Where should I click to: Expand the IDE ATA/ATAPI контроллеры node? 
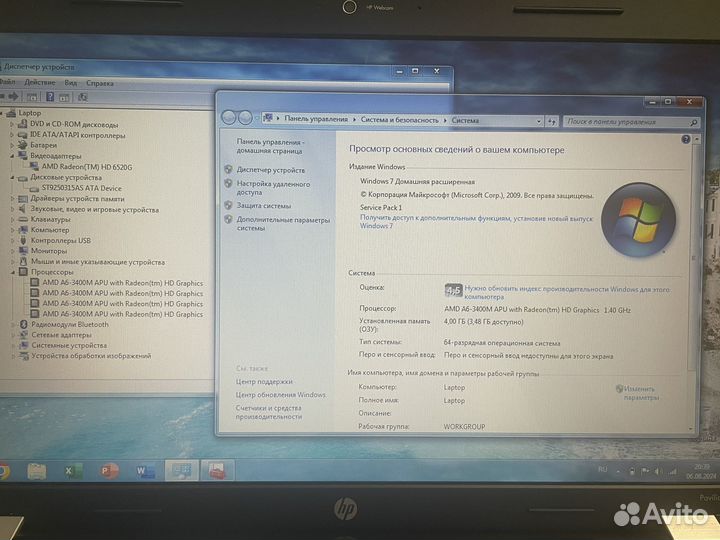pos(12,135)
